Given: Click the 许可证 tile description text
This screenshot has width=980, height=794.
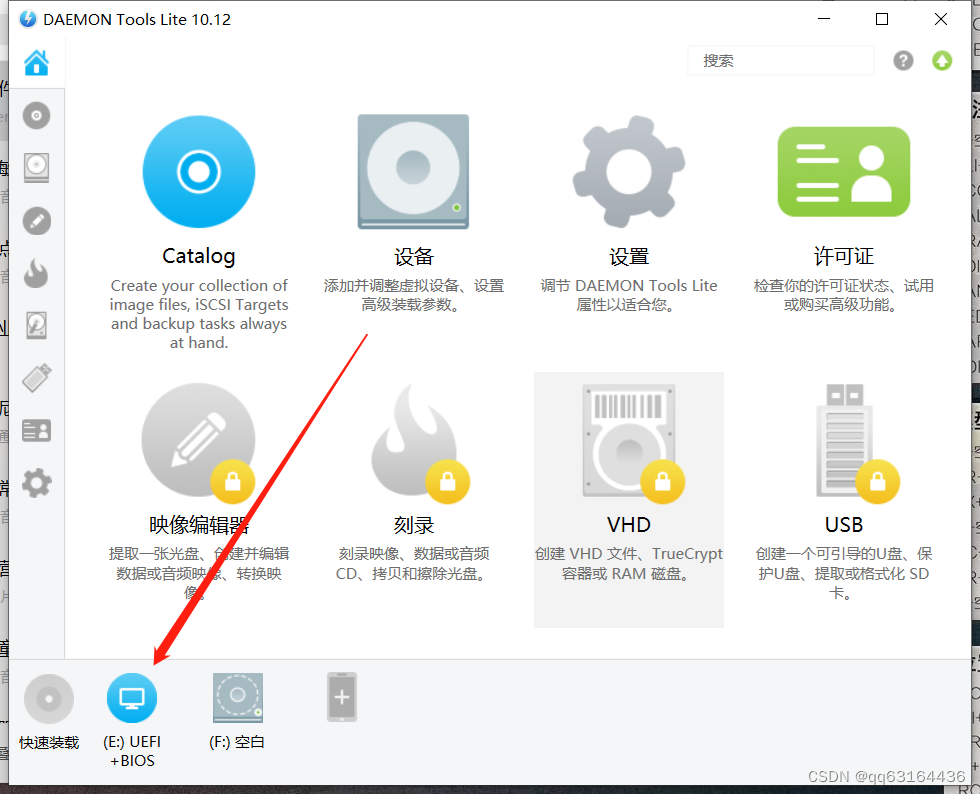Looking at the screenshot, I should (x=844, y=295).
